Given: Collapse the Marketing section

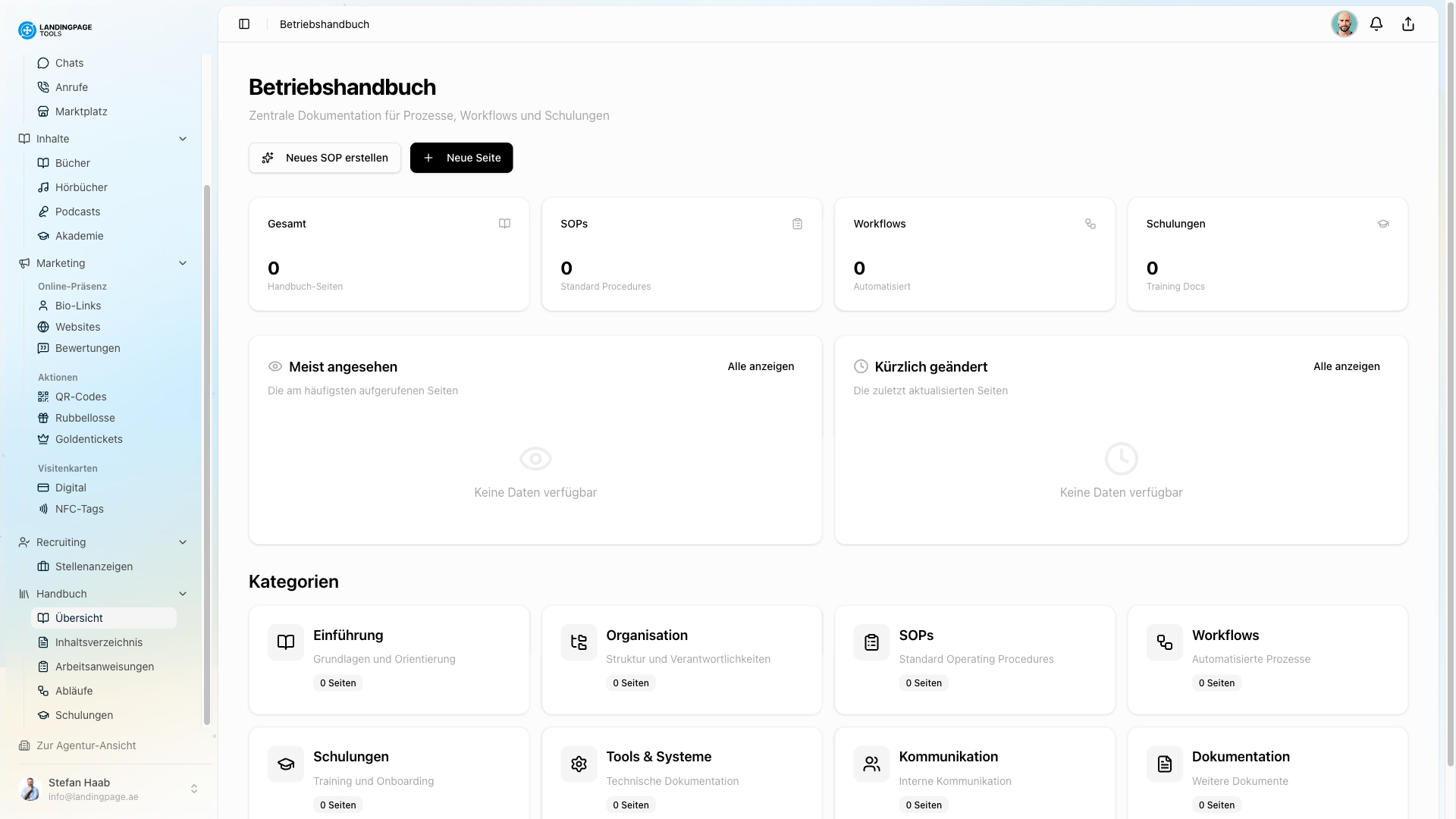Looking at the screenshot, I should pos(183,263).
